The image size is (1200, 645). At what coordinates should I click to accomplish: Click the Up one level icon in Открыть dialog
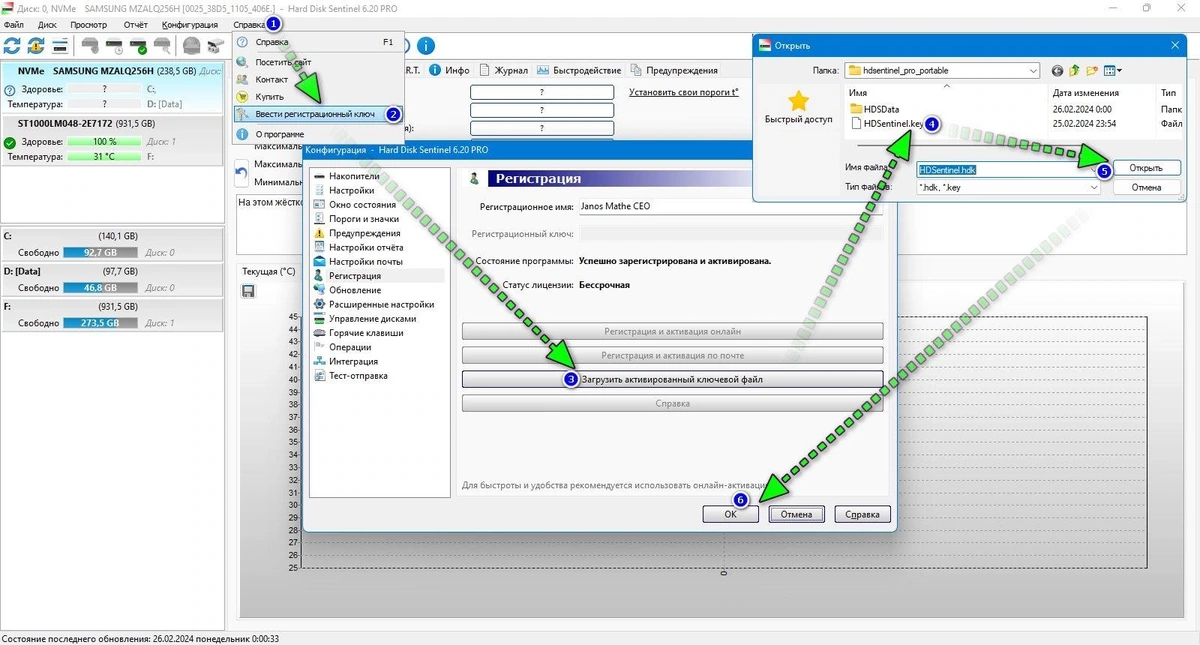pos(1075,71)
